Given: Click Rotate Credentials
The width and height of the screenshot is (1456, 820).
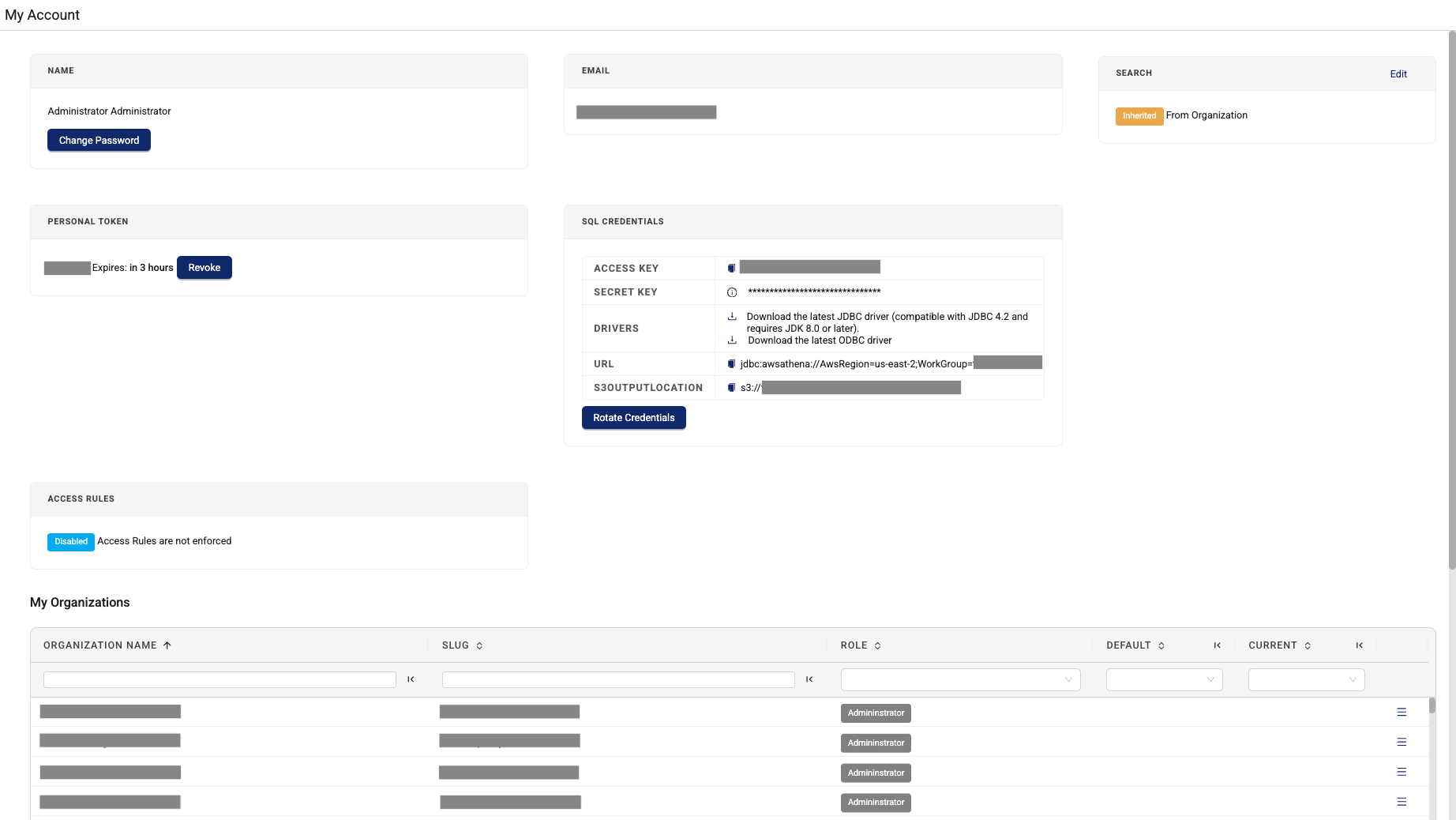Looking at the screenshot, I should (634, 418).
